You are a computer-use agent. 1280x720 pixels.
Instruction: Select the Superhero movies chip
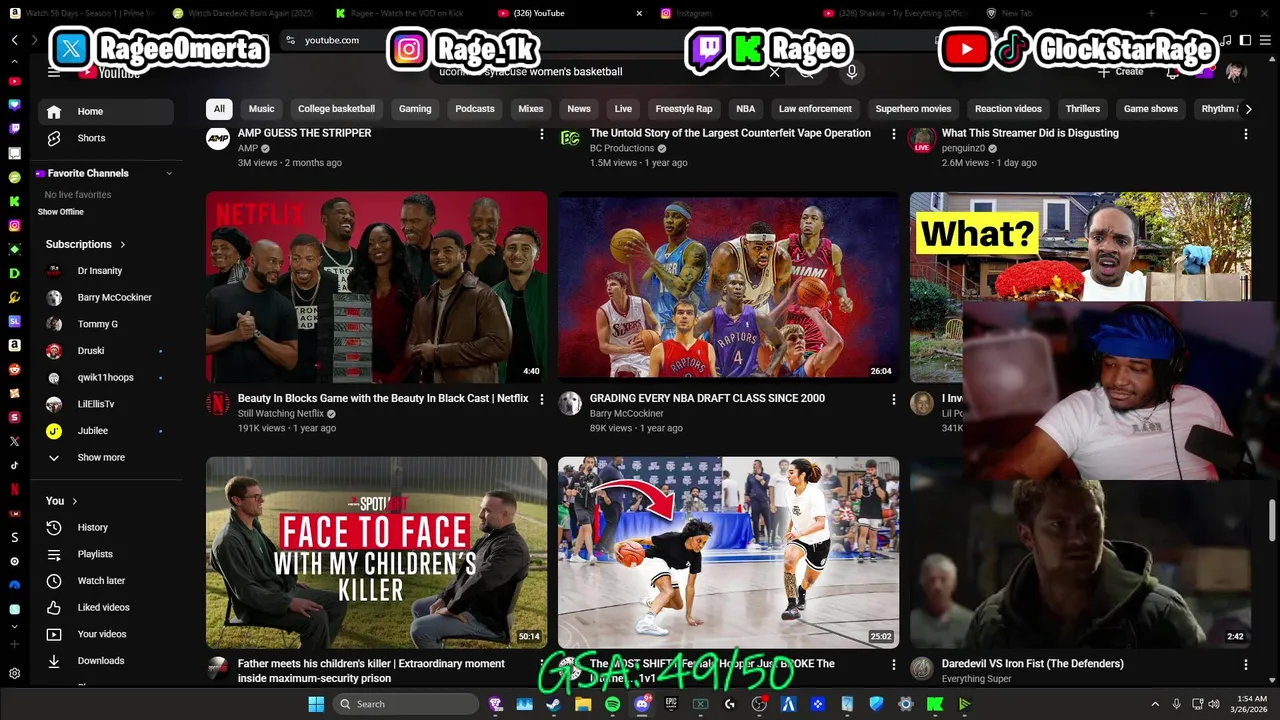pyautogui.click(x=913, y=109)
